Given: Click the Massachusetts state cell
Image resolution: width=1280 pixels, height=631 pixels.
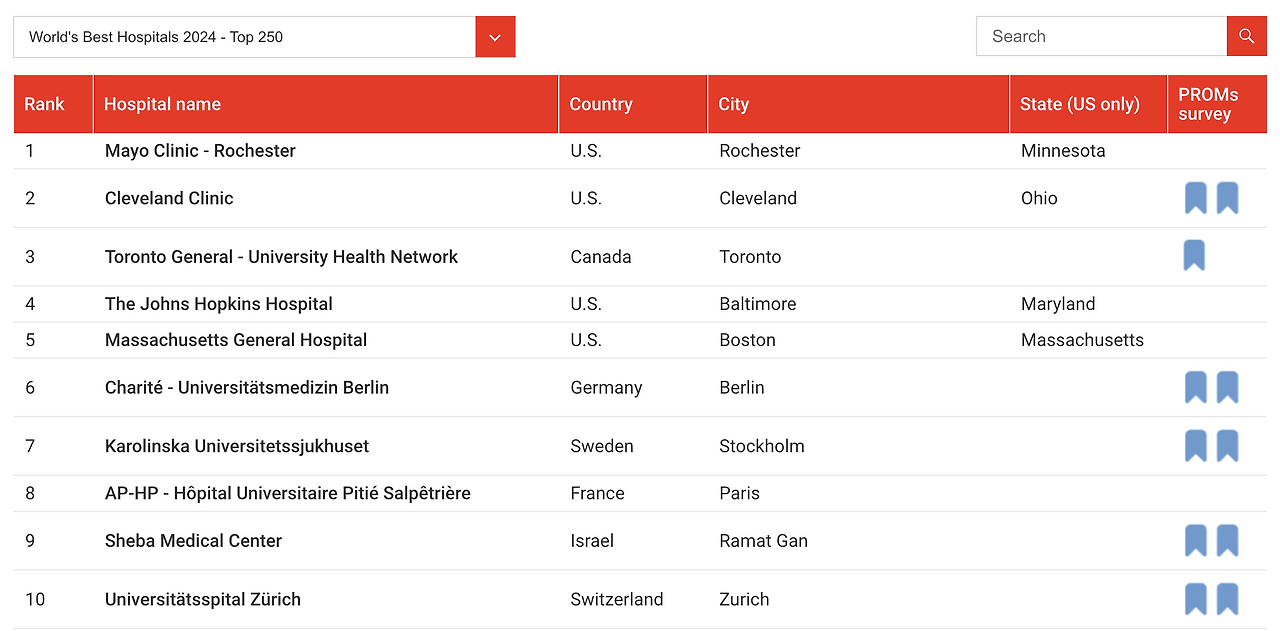Looking at the screenshot, I should pyautogui.click(x=1082, y=340).
